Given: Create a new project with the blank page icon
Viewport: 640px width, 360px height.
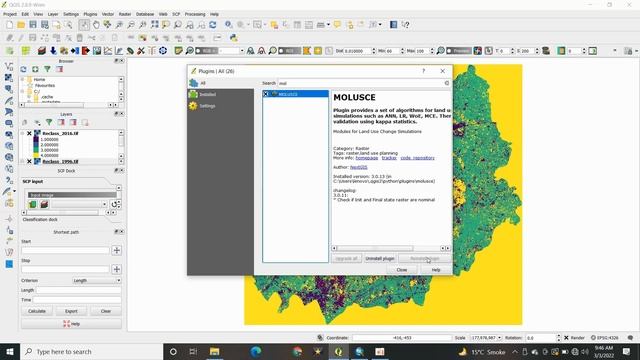Looking at the screenshot, I should [x=9, y=25].
